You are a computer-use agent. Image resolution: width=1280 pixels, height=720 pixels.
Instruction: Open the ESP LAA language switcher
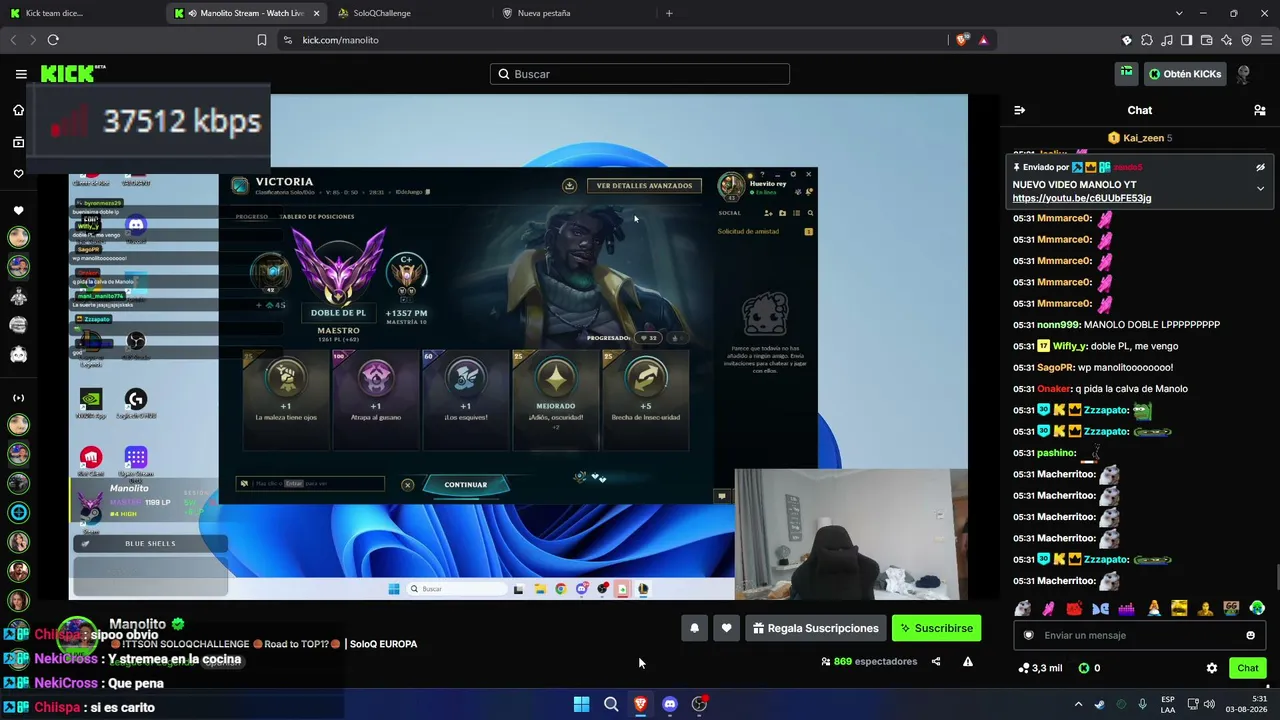(x=1168, y=704)
